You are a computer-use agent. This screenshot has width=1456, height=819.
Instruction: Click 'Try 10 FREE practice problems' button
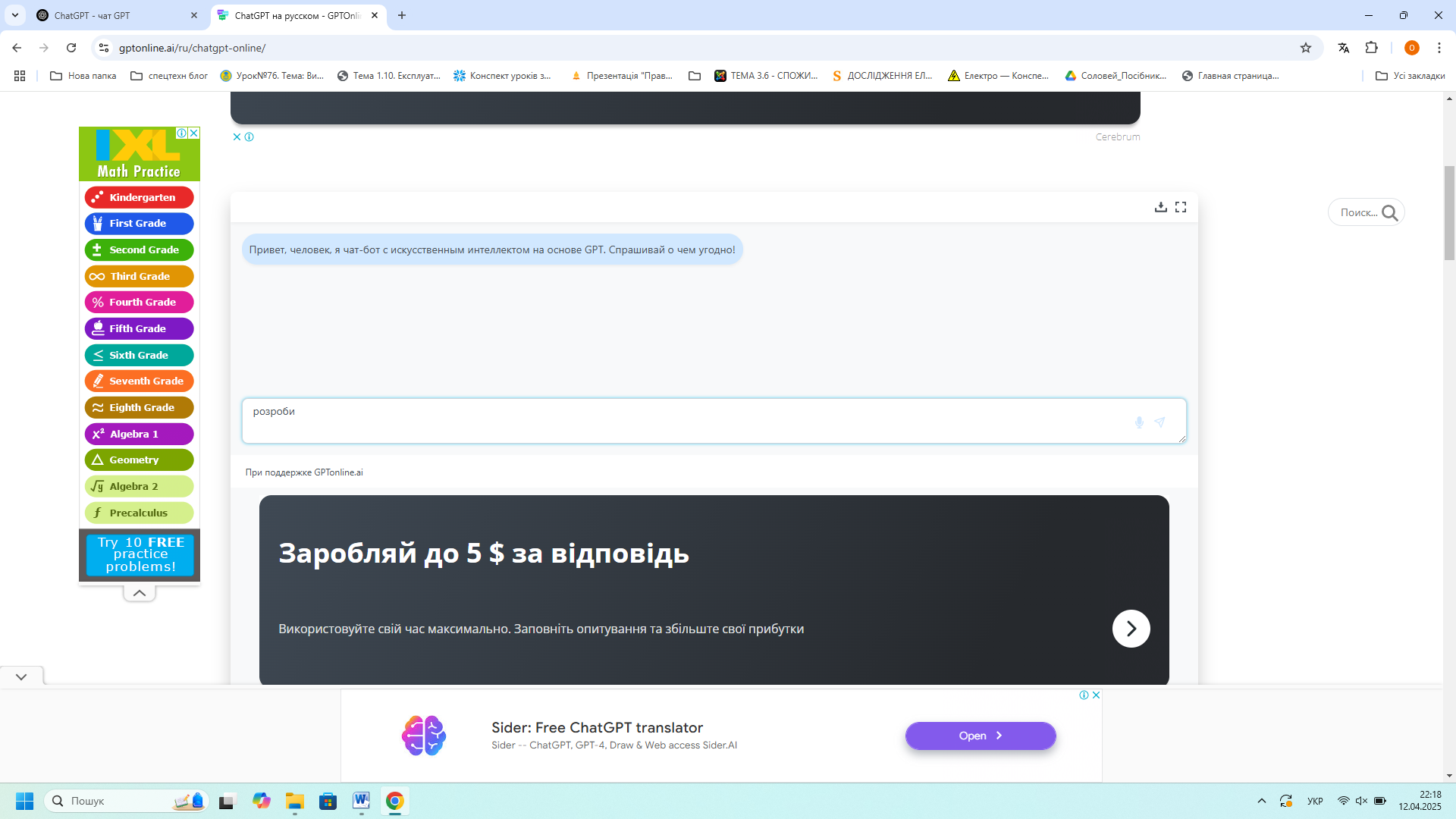tap(140, 554)
